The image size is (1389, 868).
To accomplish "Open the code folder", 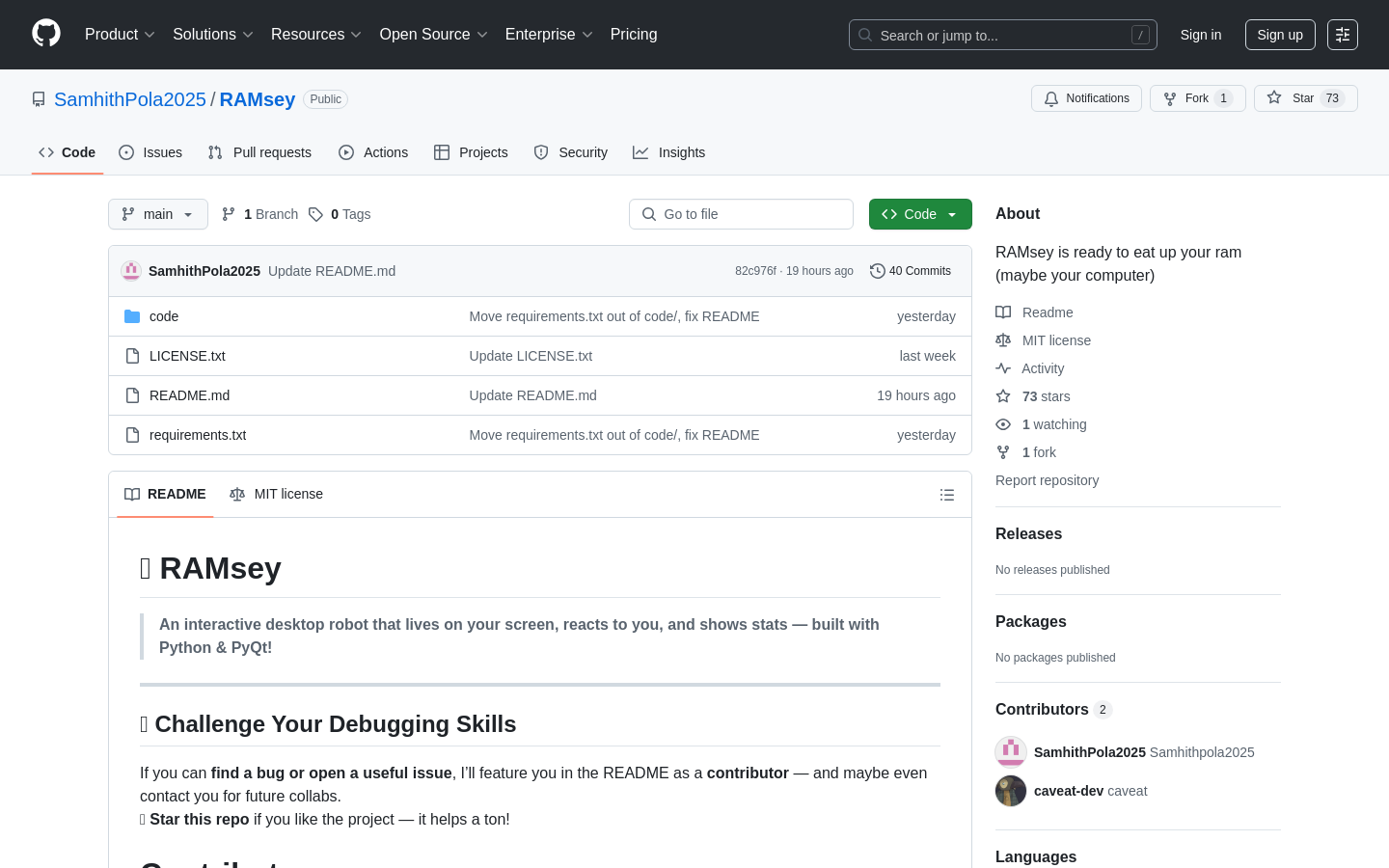I will tap(164, 316).
